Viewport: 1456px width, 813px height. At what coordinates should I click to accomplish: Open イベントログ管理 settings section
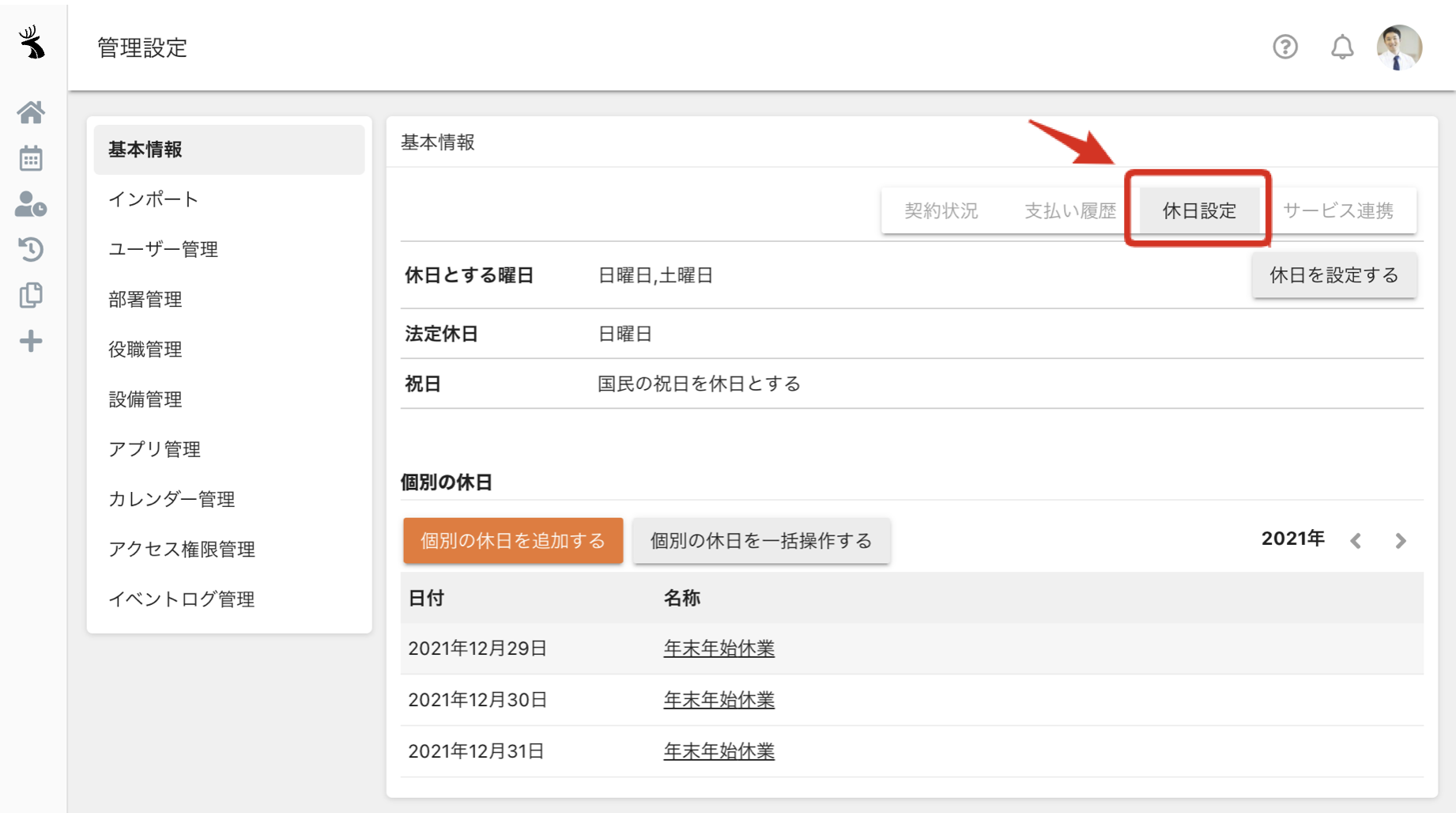229,599
